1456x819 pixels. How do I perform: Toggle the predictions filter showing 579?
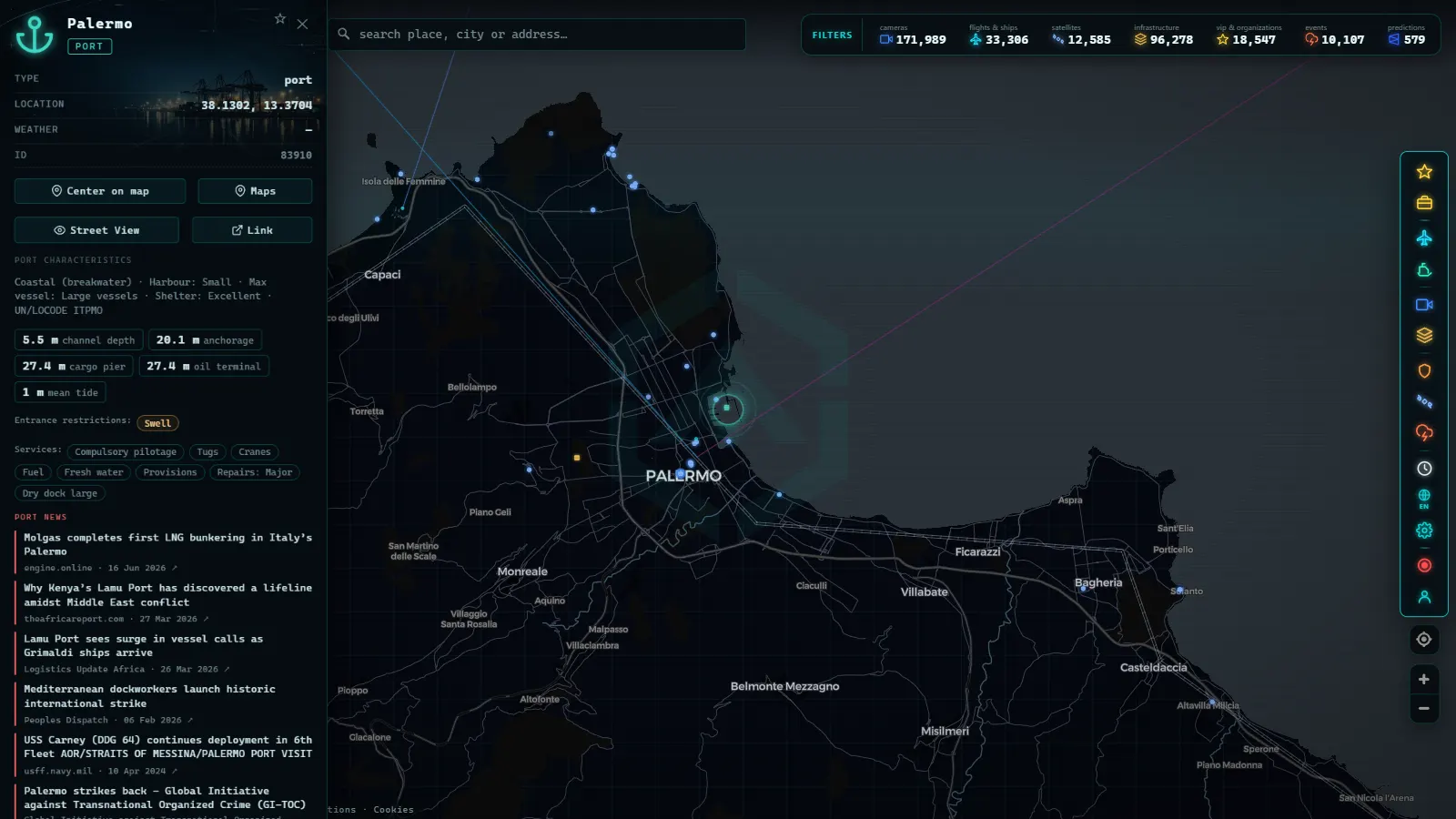coord(1407,35)
